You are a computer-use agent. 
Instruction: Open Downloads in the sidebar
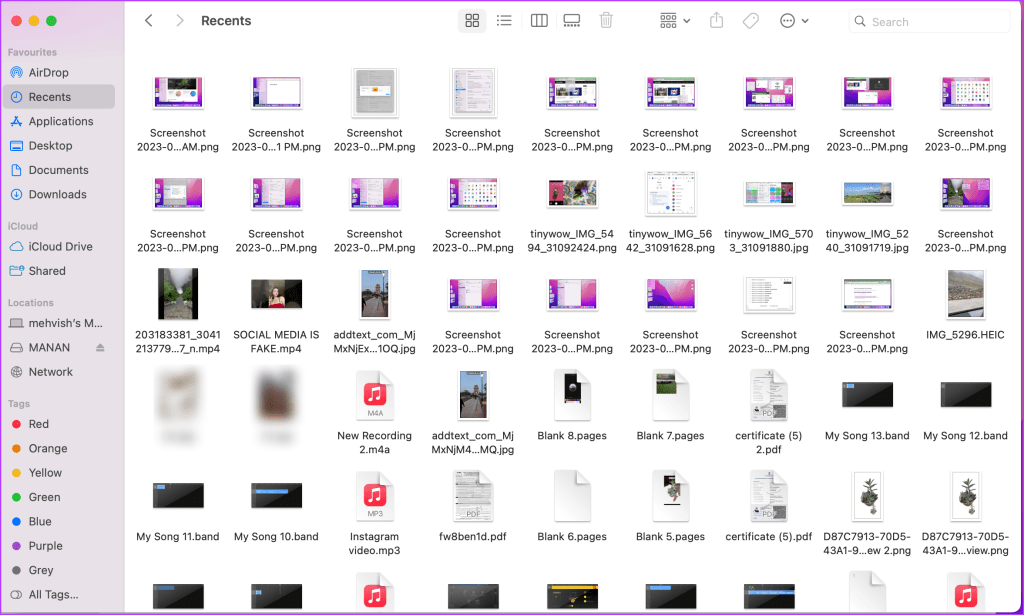59,194
